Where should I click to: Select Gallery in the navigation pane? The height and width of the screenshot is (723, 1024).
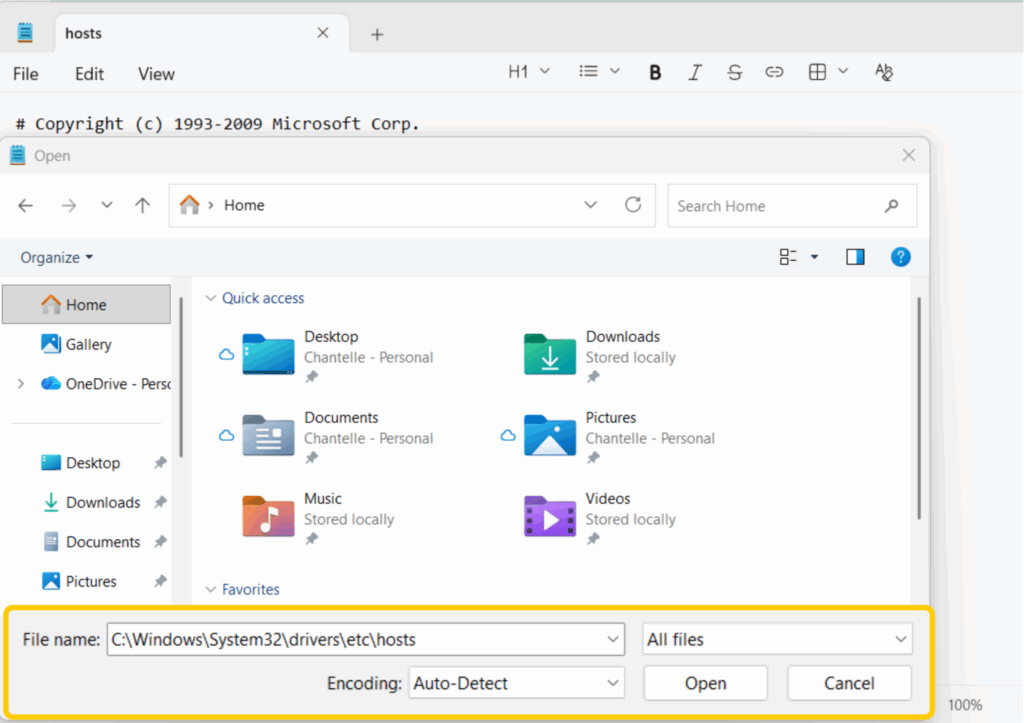coord(86,344)
